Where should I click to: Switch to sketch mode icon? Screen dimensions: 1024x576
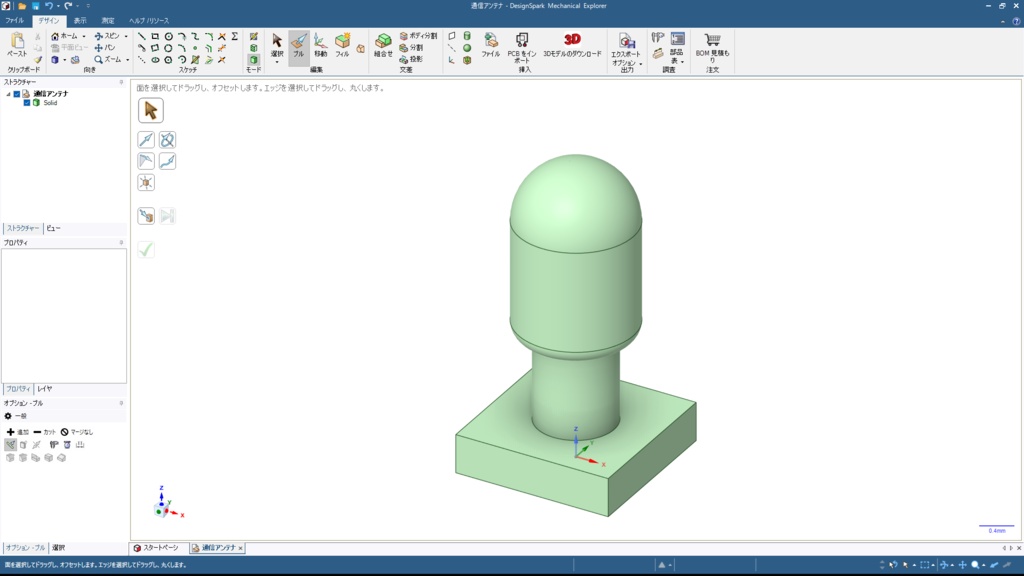tap(253, 37)
